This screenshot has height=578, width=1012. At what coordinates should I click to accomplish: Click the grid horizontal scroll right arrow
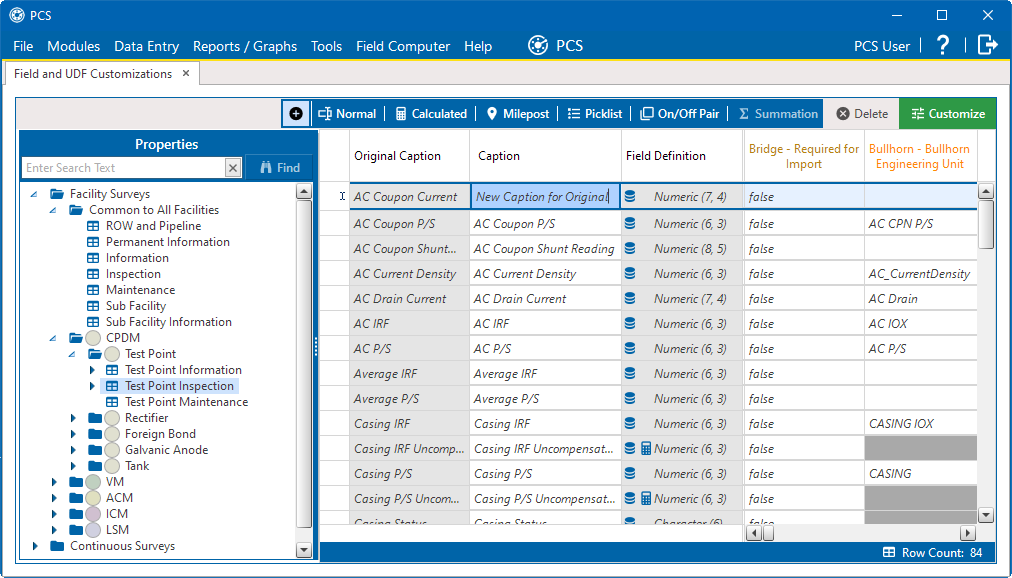coord(967,533)
